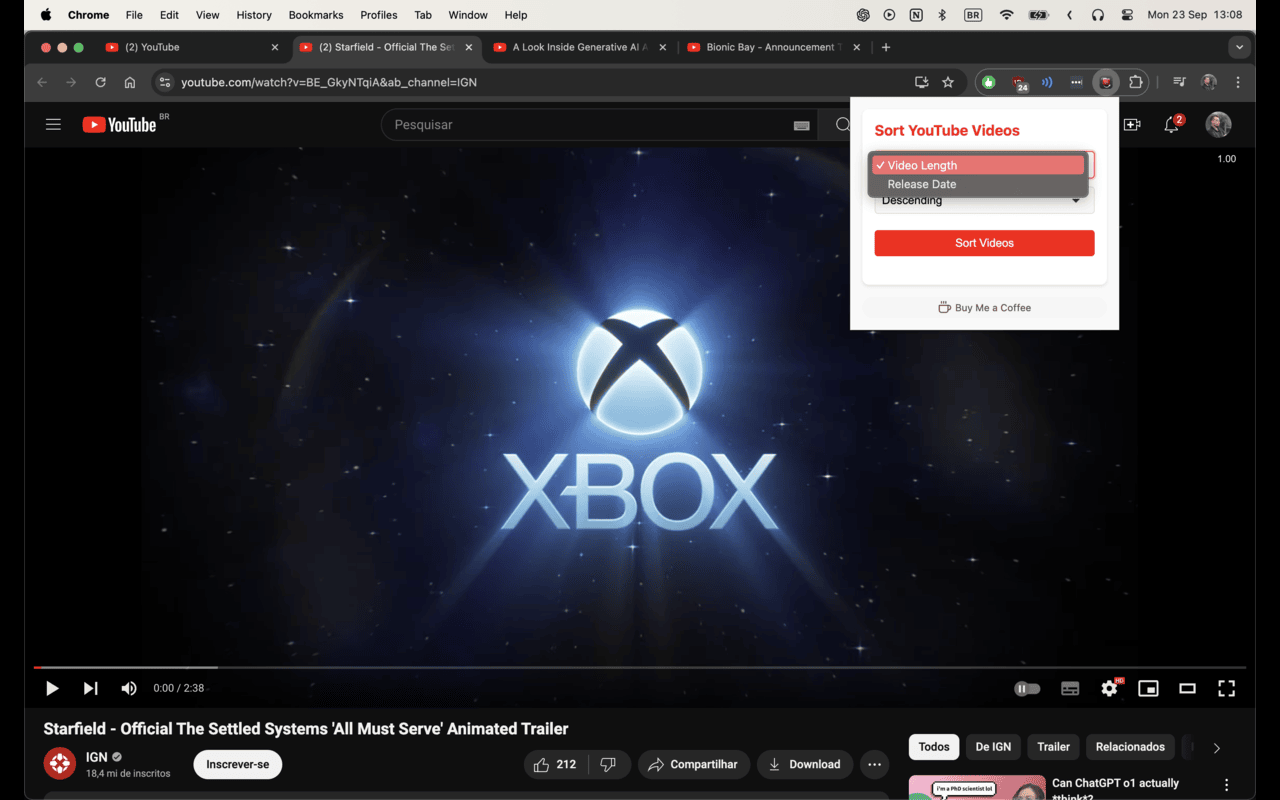Switch to theater mode

(1187, 688)
